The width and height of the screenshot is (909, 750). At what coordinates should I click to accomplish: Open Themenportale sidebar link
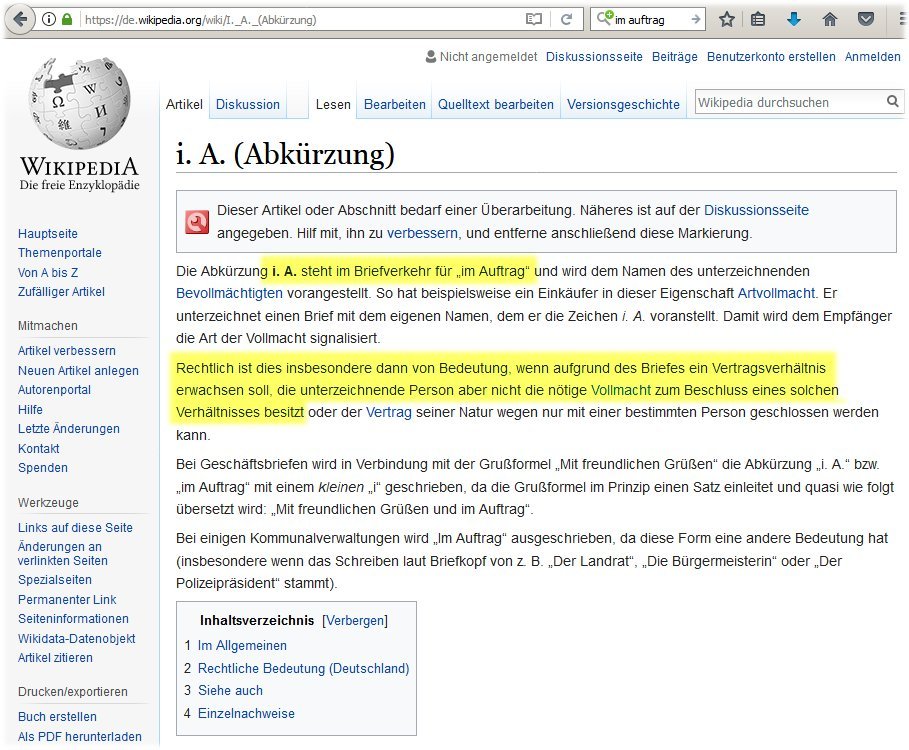pyautogui.click(x=60, y=253)
